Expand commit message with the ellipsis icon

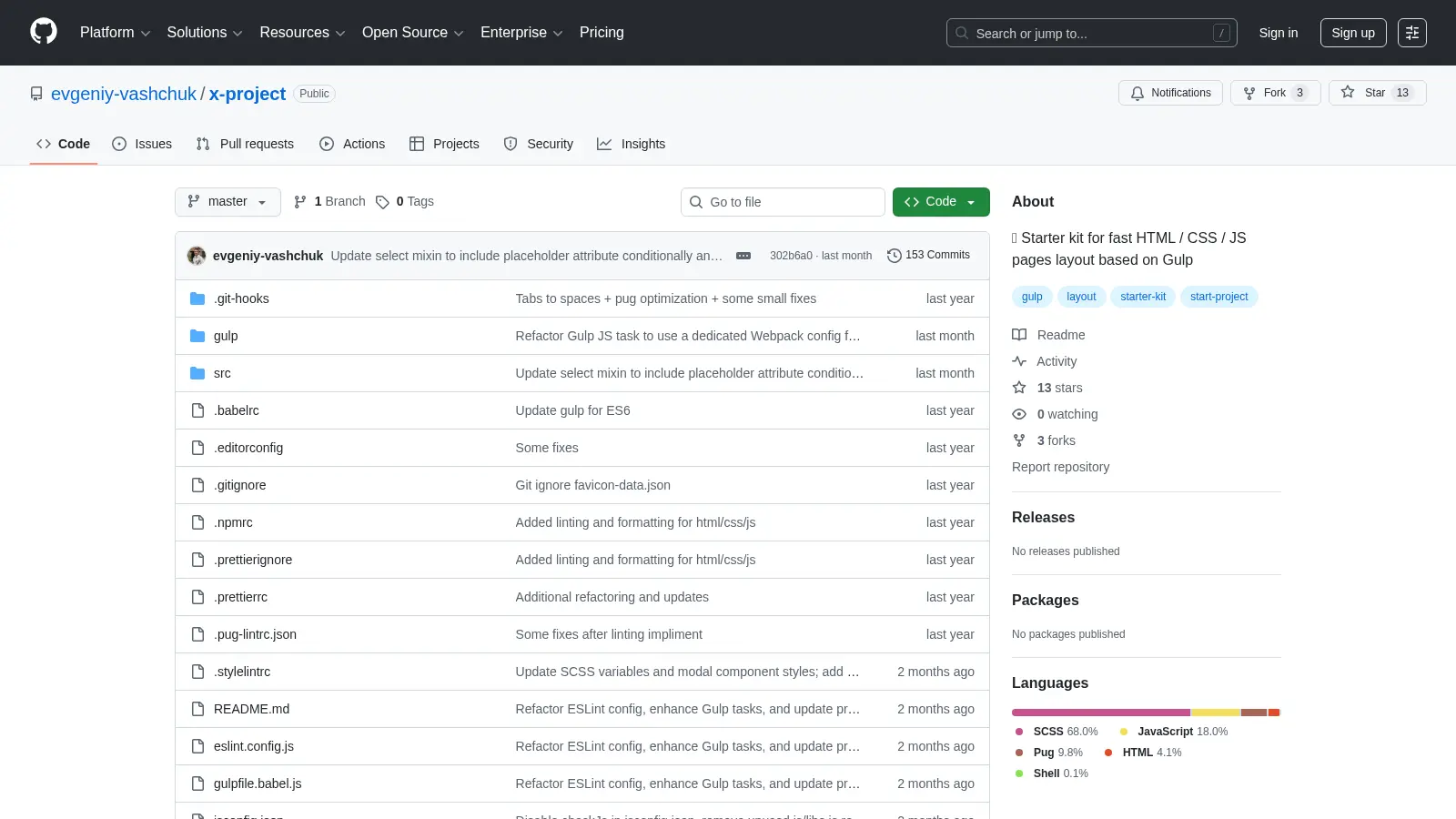[743, 256]
